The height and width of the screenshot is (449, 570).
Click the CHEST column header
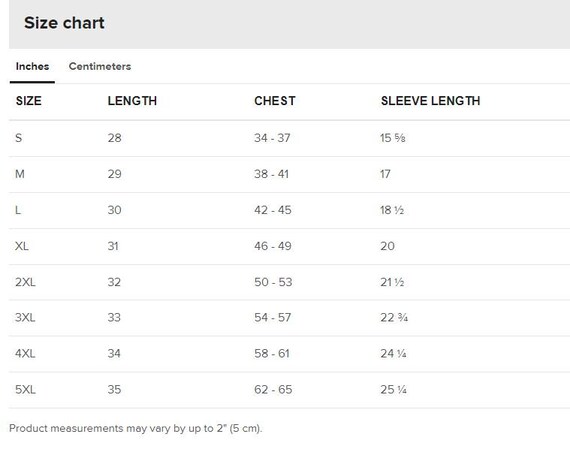pyautogui.click(x=275, y=101)
